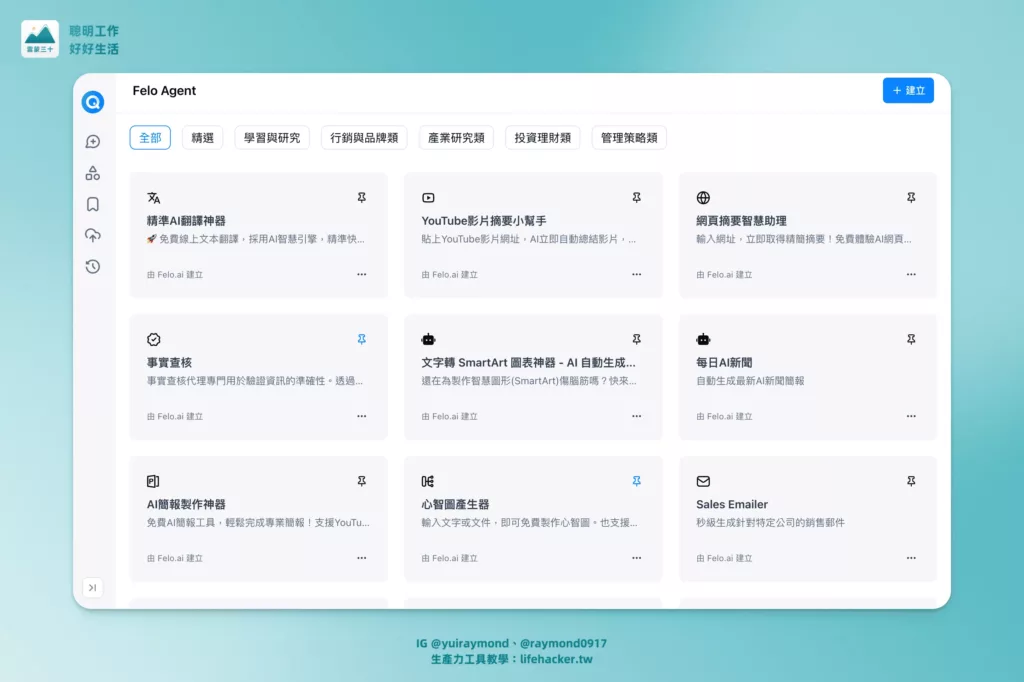
Task: Open the 網頁摘要智慧助理 agent card
Action: pos(808,235)
